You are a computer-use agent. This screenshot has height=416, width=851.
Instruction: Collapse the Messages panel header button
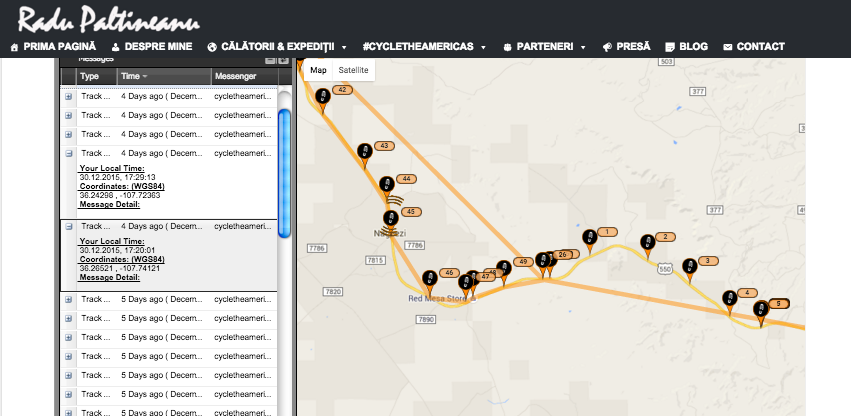coord(270,60)
